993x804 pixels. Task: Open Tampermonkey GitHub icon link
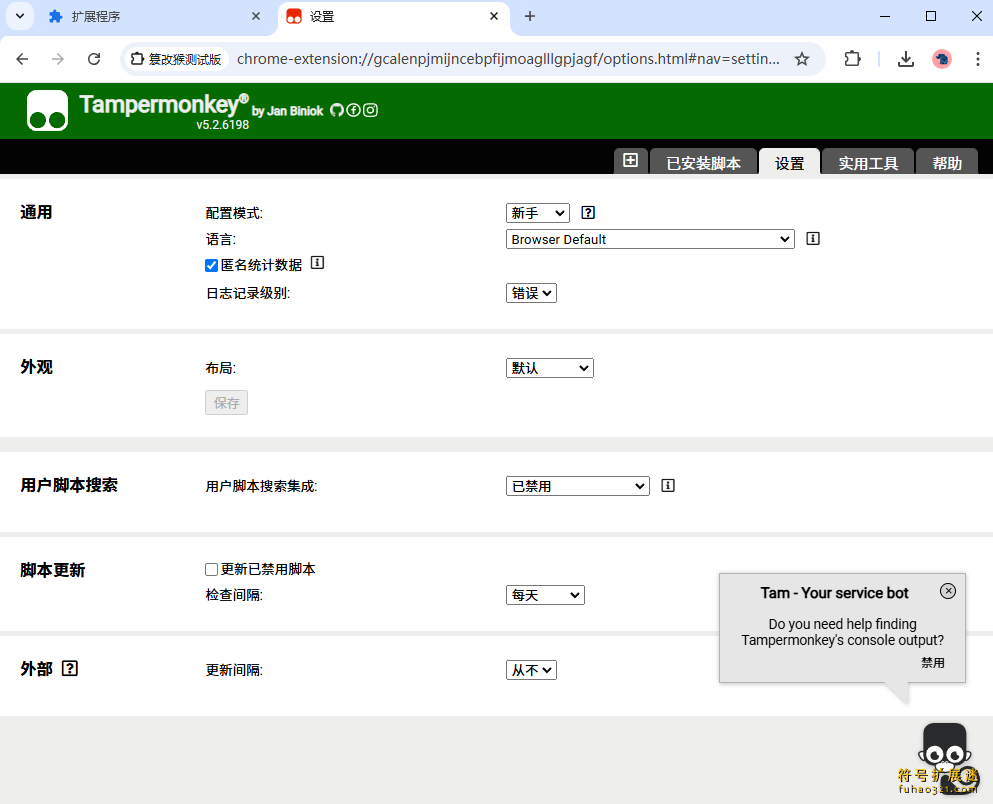pyautogui.click(x=337, y=110)
